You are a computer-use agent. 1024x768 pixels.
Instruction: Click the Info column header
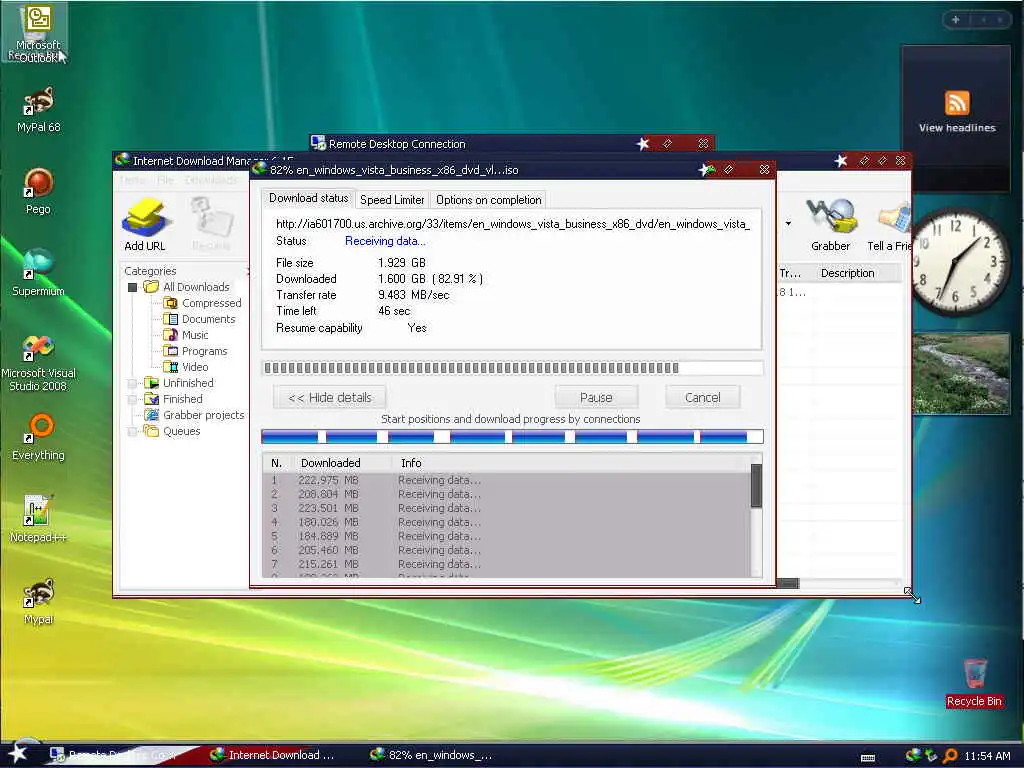point(411,463)
